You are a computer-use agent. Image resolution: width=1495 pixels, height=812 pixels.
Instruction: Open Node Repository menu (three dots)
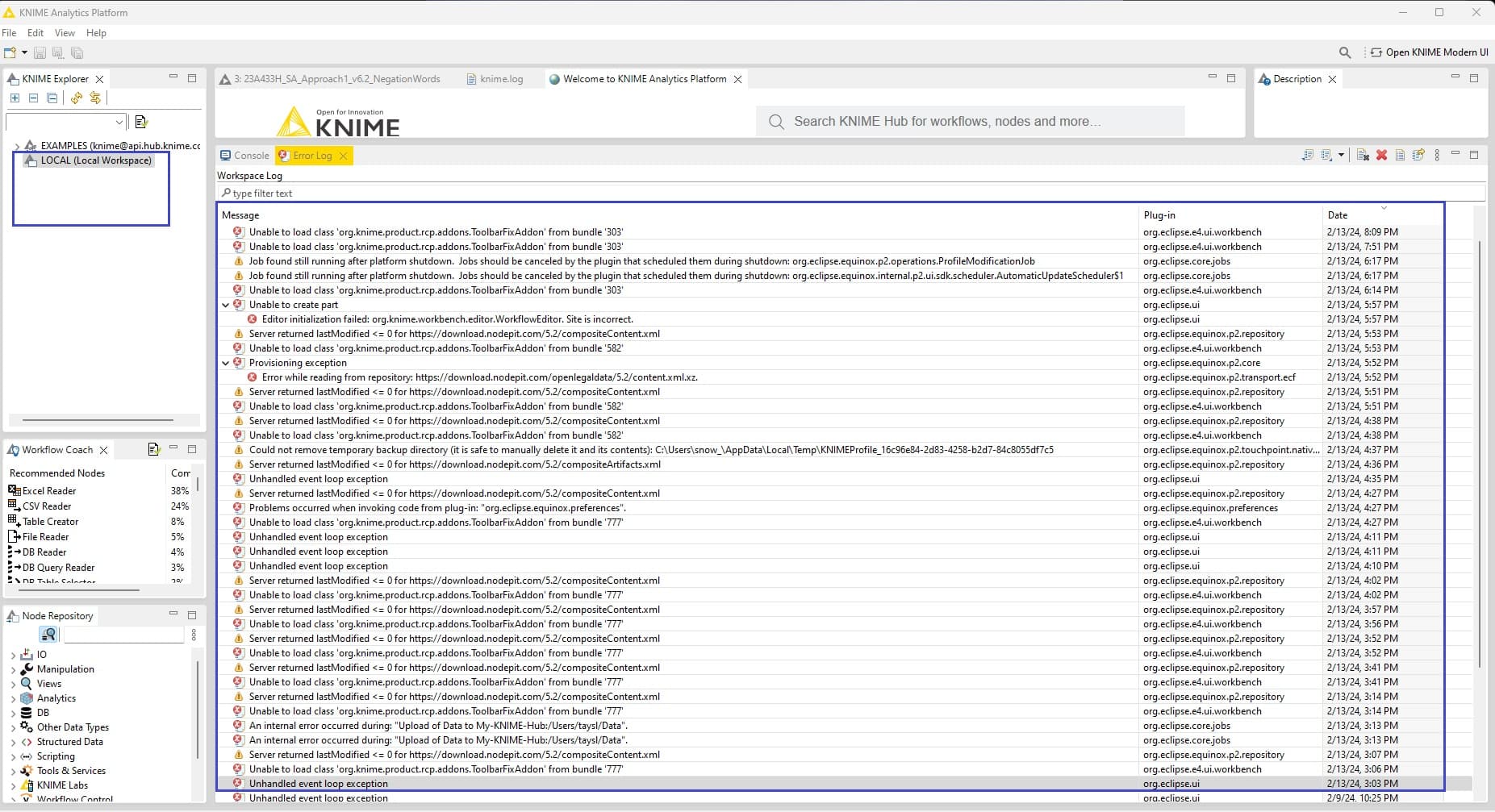tap(194, 635)
